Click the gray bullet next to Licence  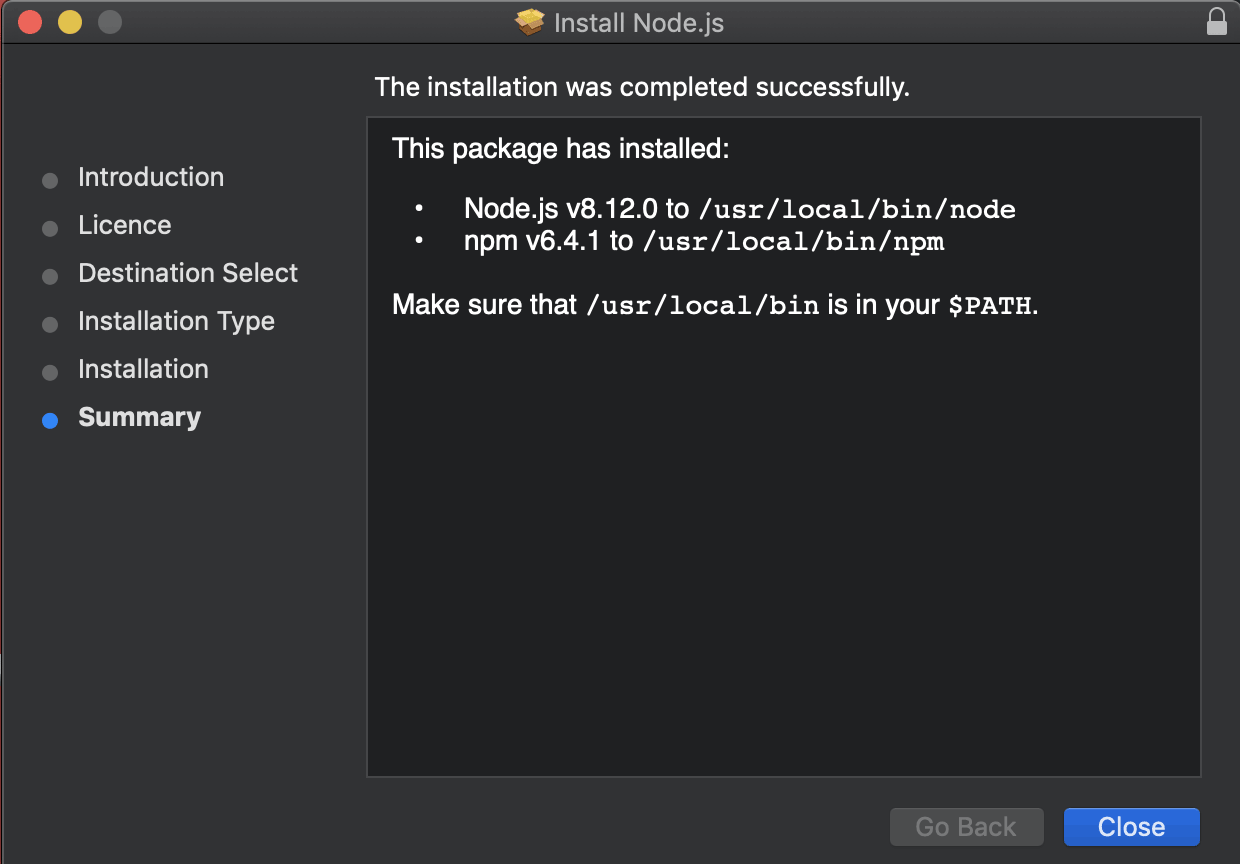(x=50, y=228)
